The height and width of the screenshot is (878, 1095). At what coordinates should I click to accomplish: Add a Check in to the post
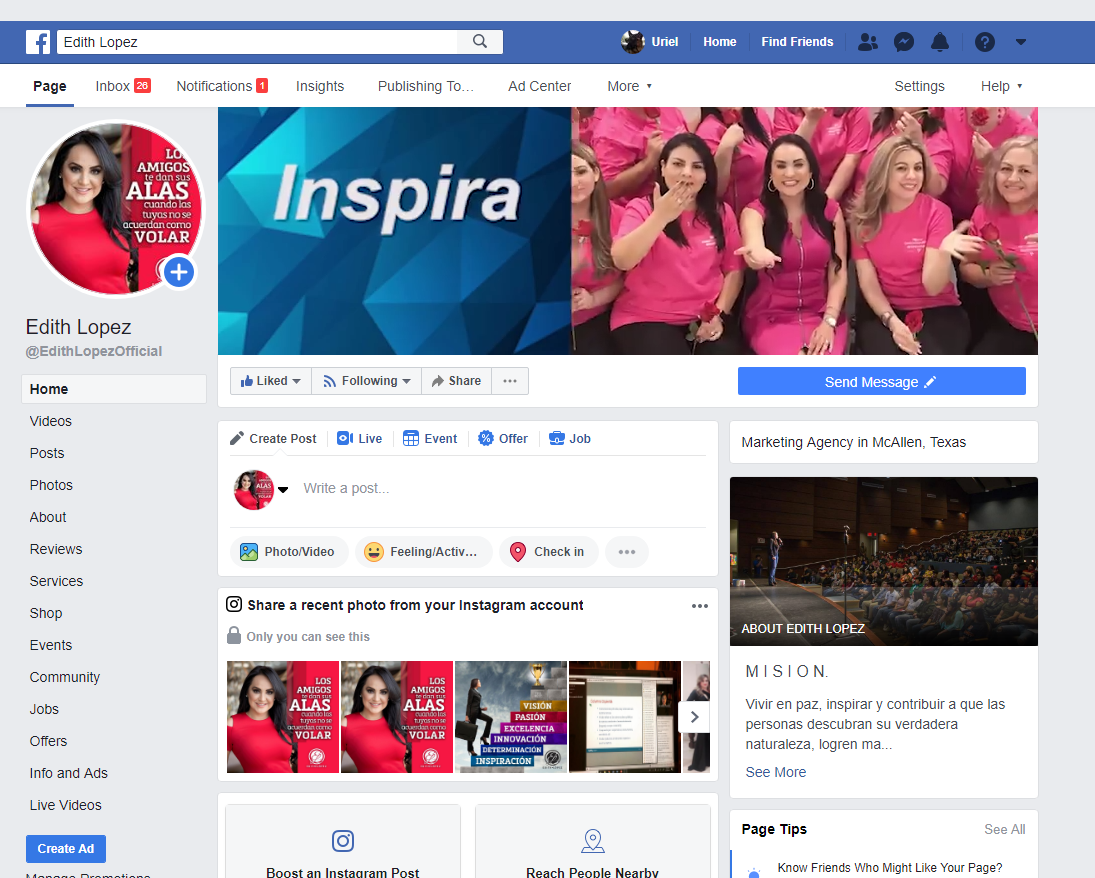(548, 552)
